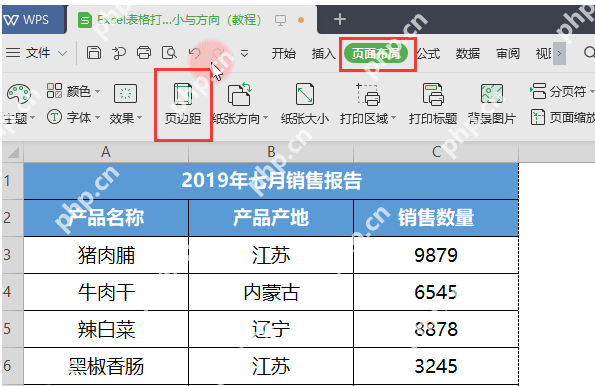Viewport: 595px width, 386px height.
Task: Select the cell 9879
Action: pyautogui.click(x=436, y=255)
